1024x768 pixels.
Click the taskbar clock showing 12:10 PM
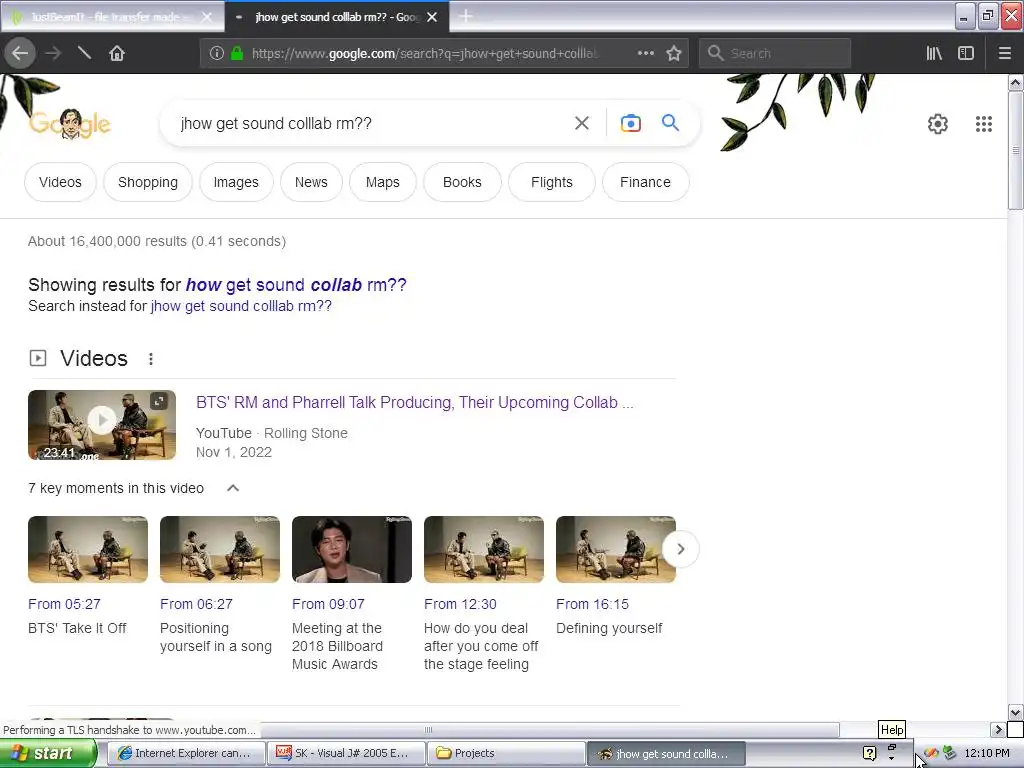(987, 753)
